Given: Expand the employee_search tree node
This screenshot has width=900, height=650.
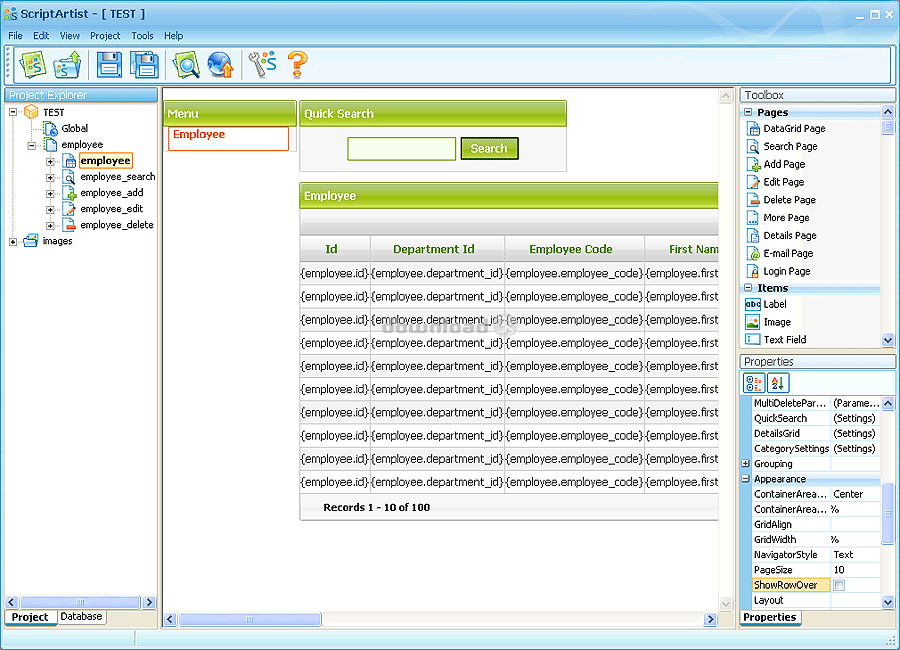Looking at the screenshot, I should [x=50, y=177].
